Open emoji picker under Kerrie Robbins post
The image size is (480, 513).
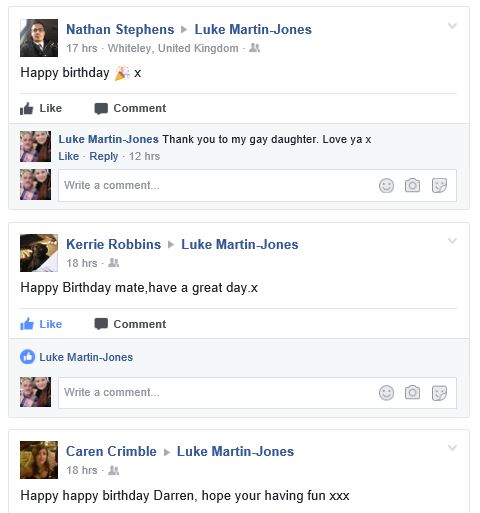click(x=386, y=393)
